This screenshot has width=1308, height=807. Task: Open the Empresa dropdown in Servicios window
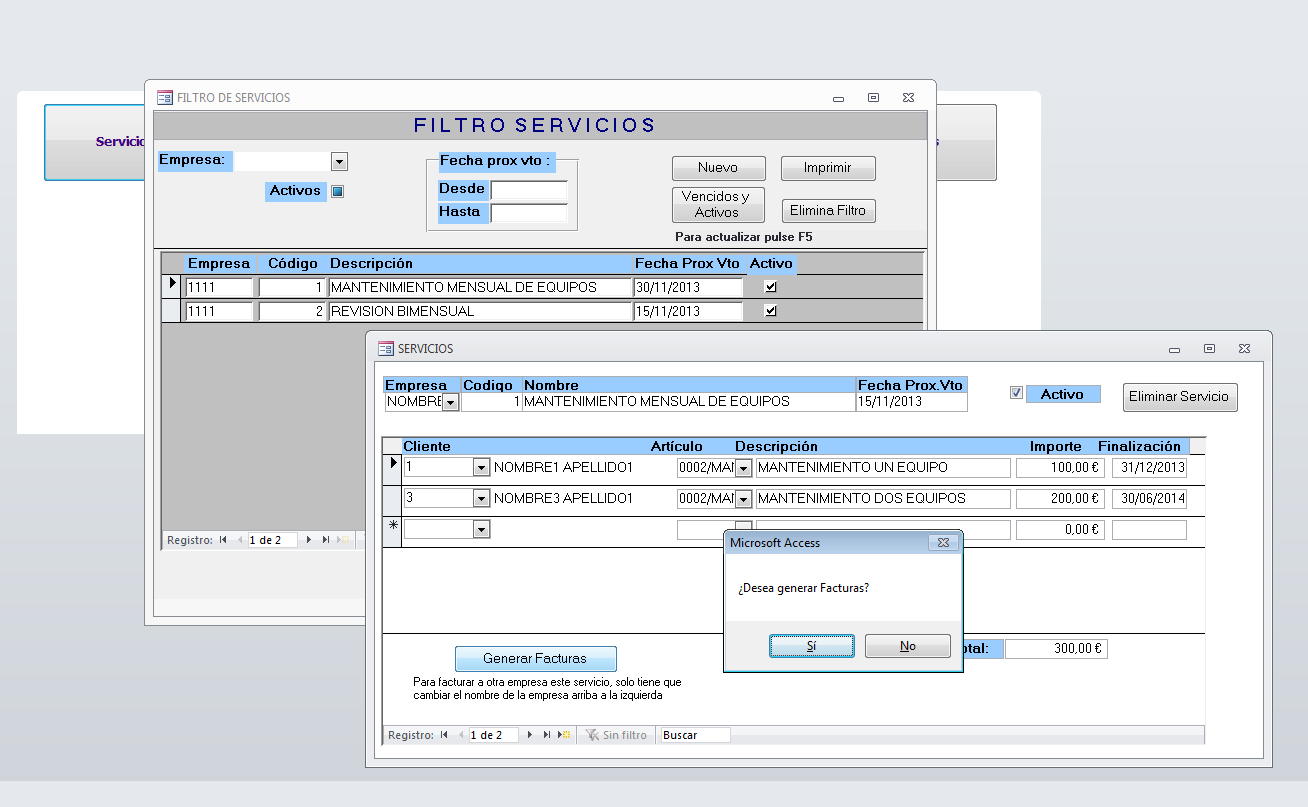(450, 402)
